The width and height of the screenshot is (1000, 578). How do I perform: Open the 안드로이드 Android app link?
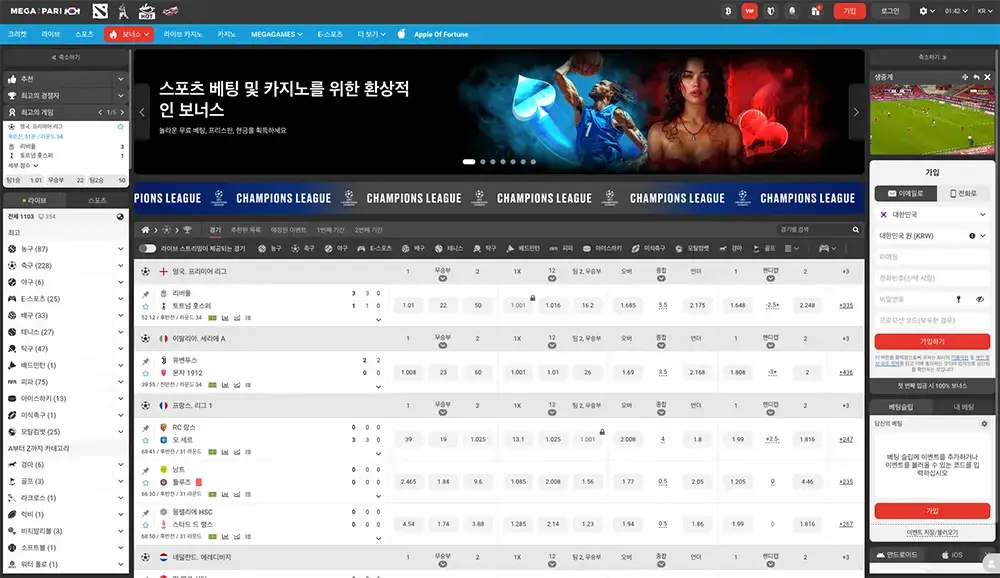(897, 555)
